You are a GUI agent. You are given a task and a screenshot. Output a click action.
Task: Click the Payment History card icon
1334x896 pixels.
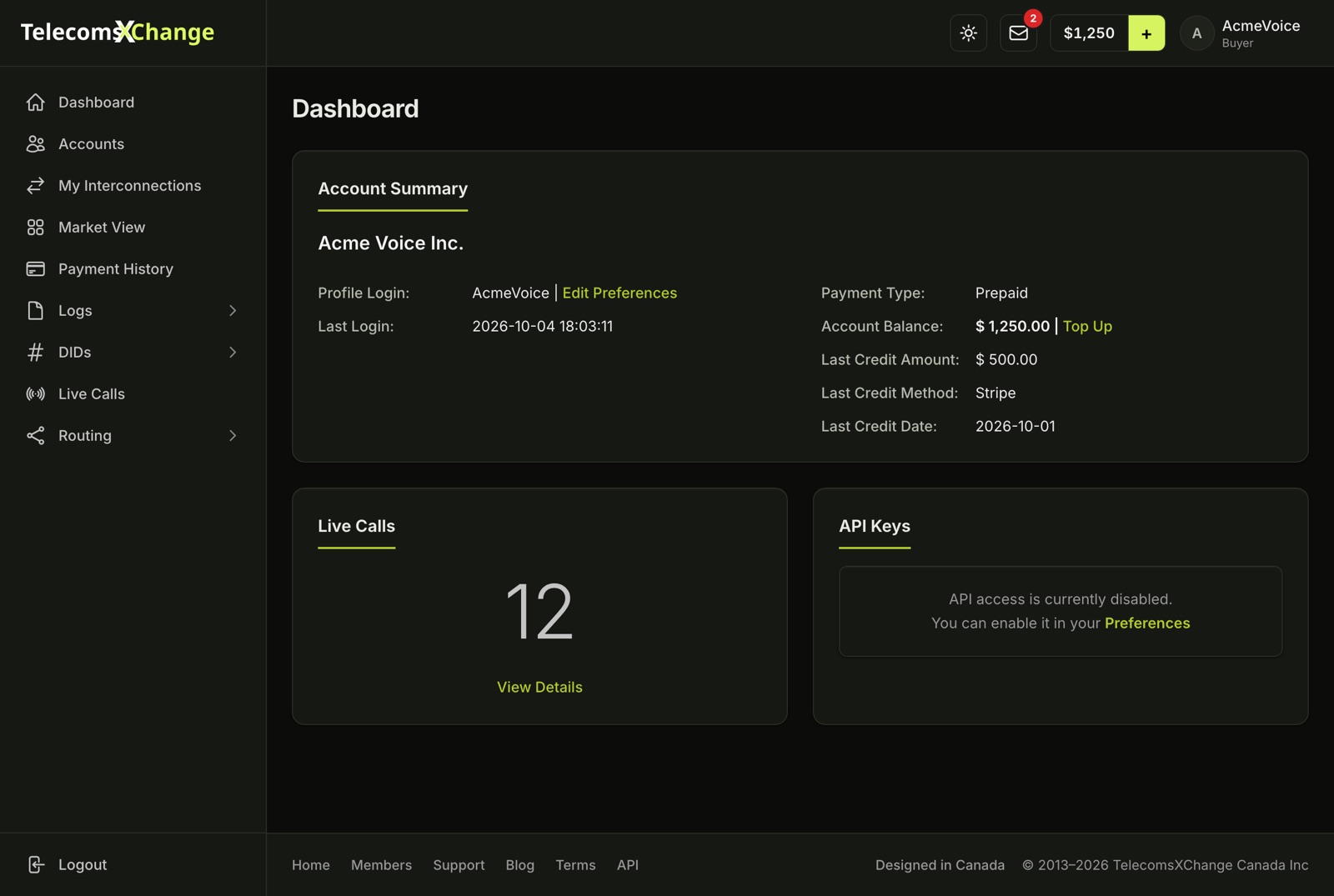(x=35, y=268)
